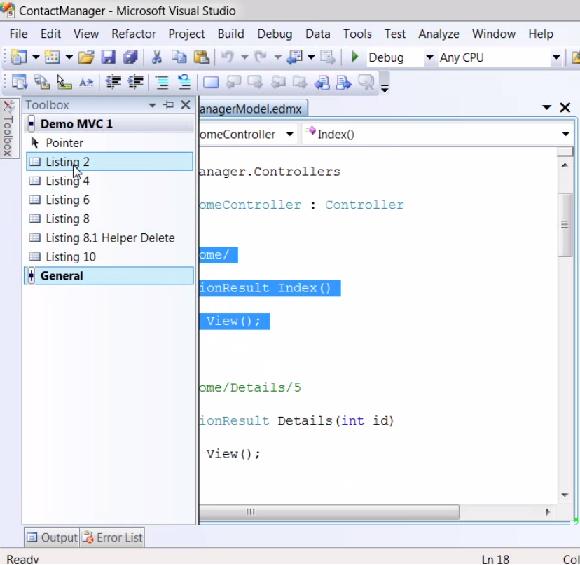Viewport: 580px width, 565px height.
Task: Toggle the Toolbox auto-hide pin
Action: point(169,105)
